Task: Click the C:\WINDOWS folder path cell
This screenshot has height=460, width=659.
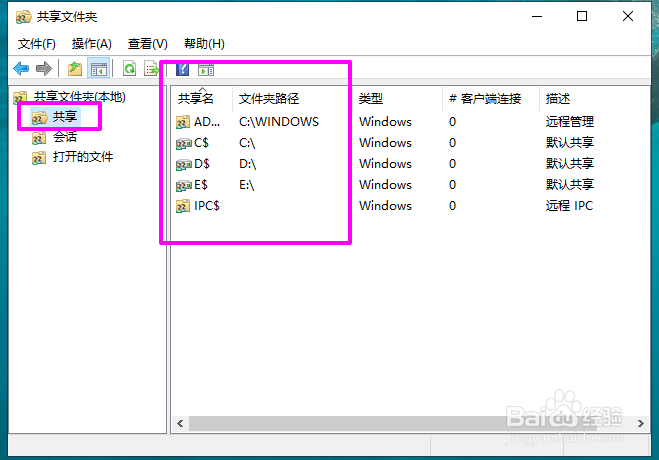Action: point(279,122)
